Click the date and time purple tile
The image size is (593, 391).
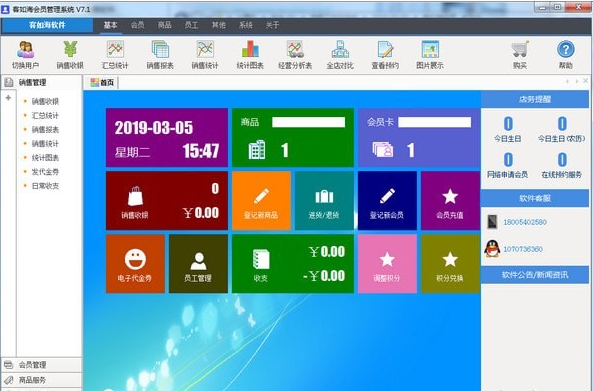tap(167, 138)
